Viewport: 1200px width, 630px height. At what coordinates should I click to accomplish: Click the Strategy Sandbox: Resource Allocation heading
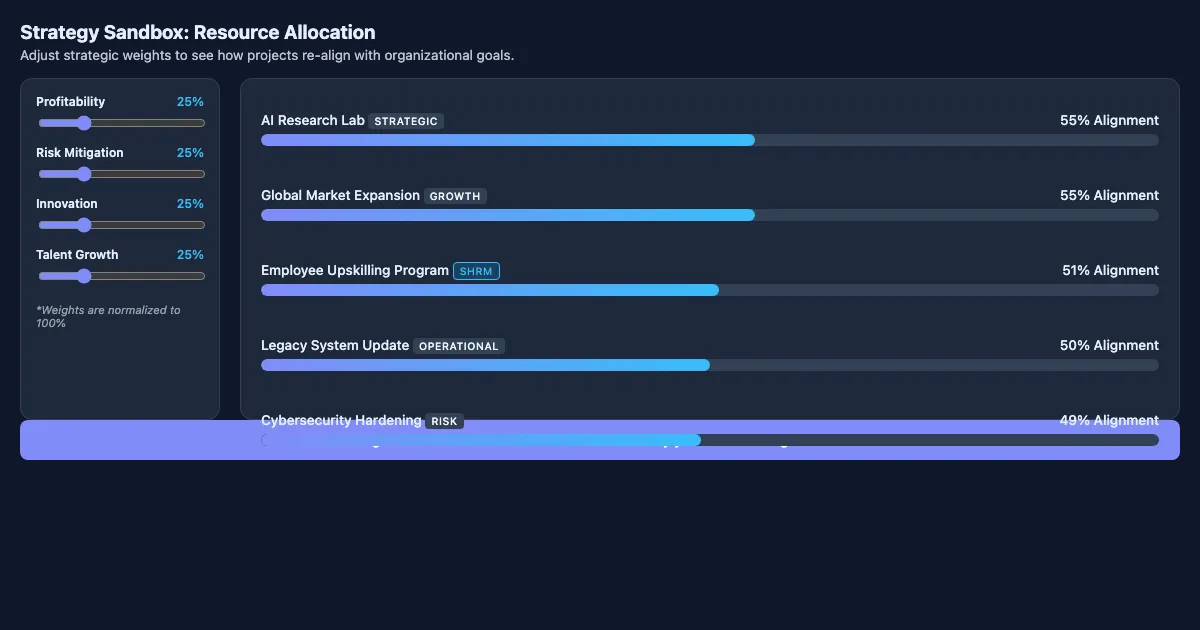click(x=198, y=32)
